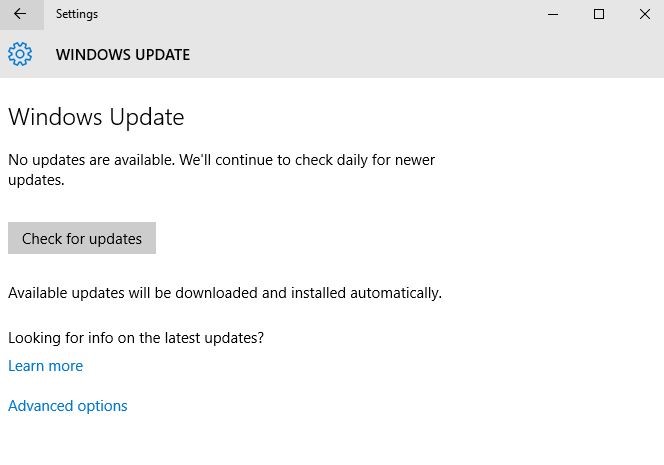Click the Settings title text in title bar
The height and width of the screenshot is (465, 664).
pos(77,14)
